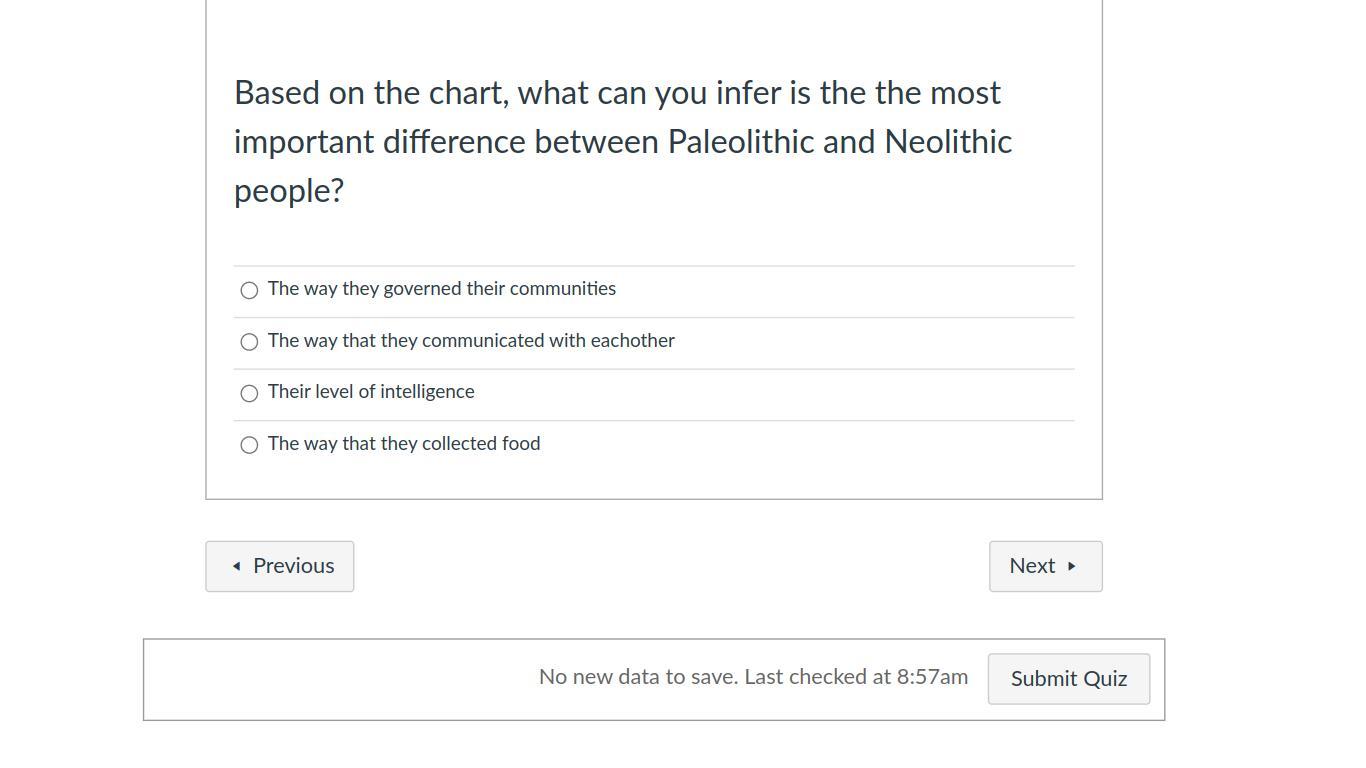Screen dimensions: 1366x768
Task: Click the answer text about communicating with eachother
Action: [471, 341]
